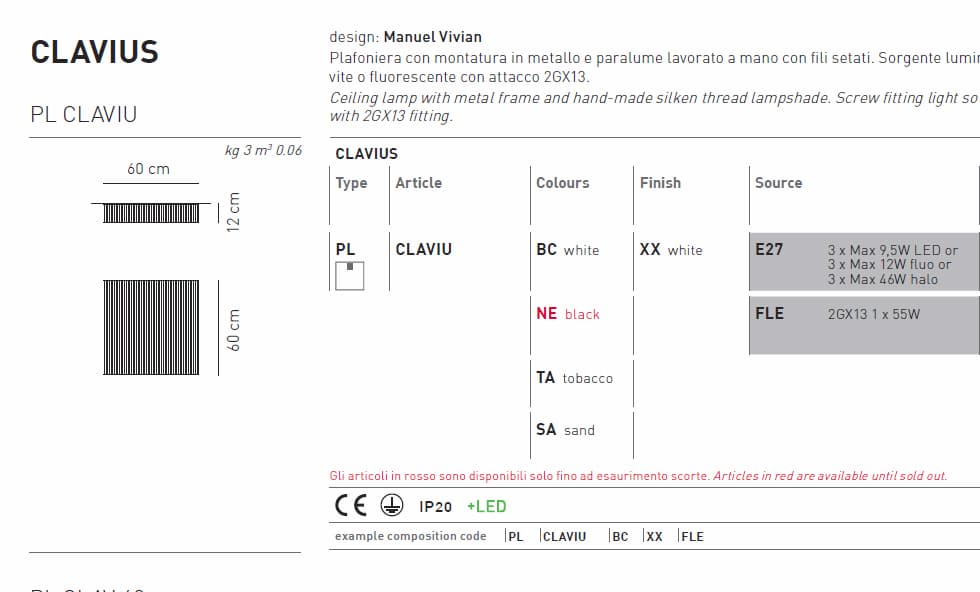Click the top-view square lamp drawing
980x592 pixels.
coord(152,328)
